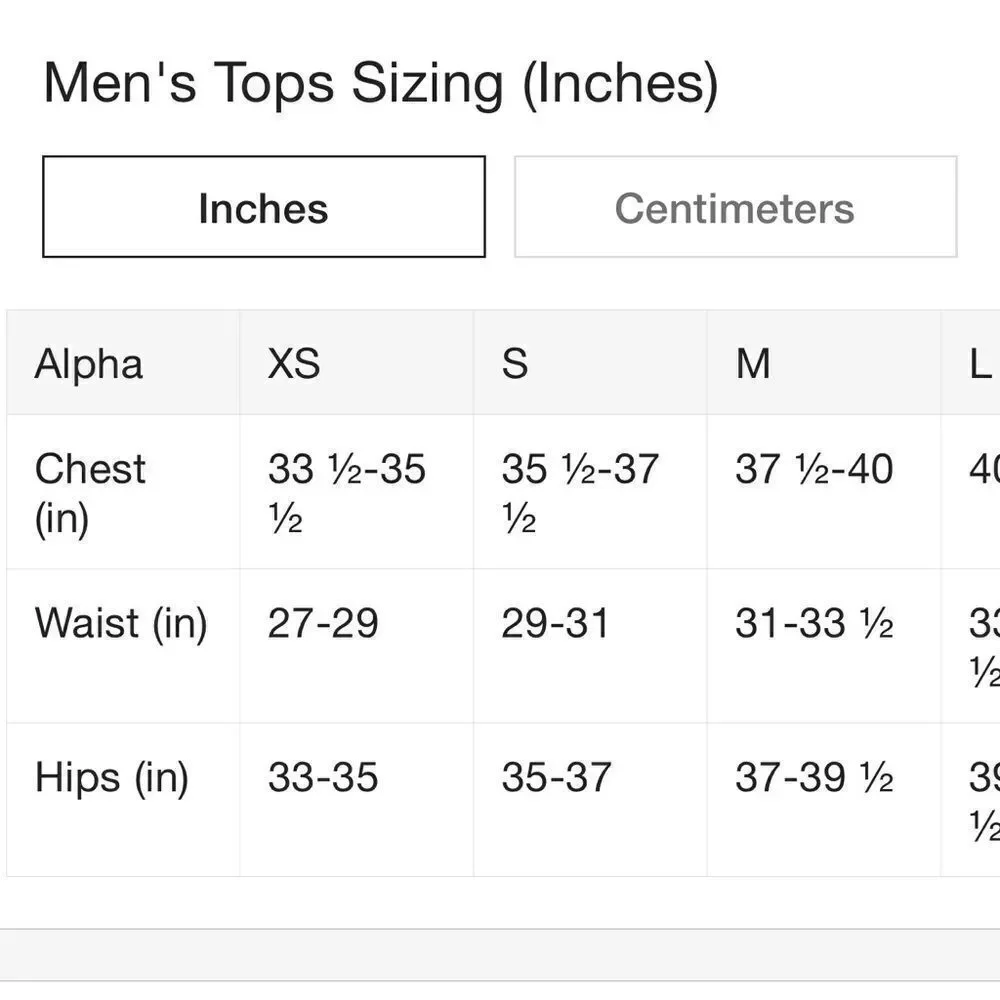1000x1000 pixels.
Task: Select the XS column header
Action: [293, 364]
